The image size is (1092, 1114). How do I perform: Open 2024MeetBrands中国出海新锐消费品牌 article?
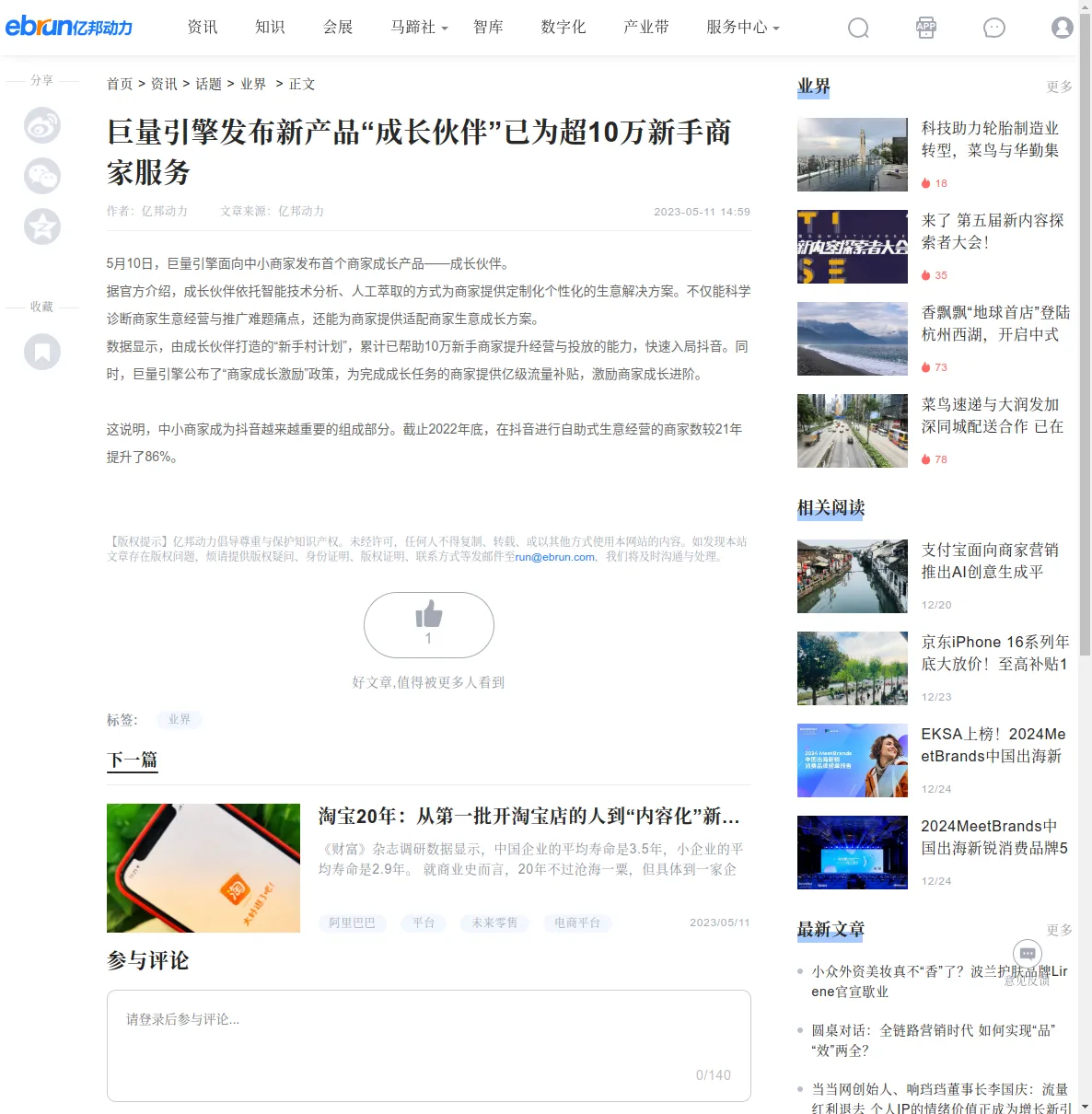click(x=995, y=837)
